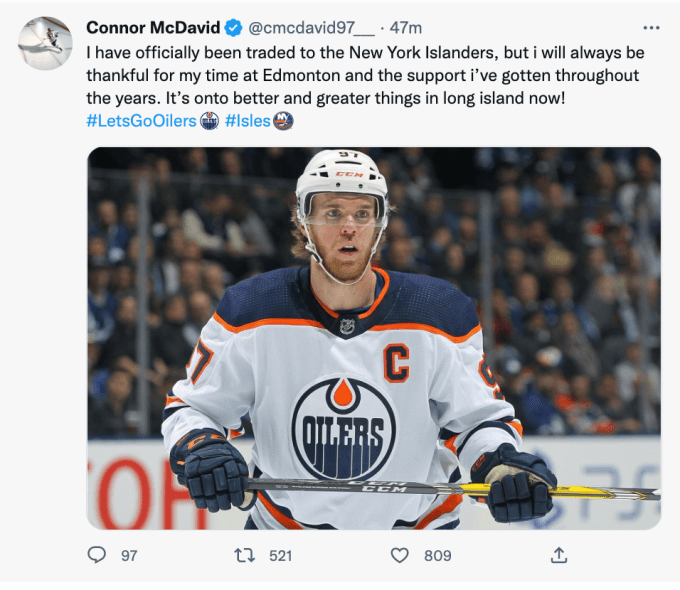Viewport: 680px width, 590px height.
Task: Retweet this post using the arrows icon
Action: 243,555
